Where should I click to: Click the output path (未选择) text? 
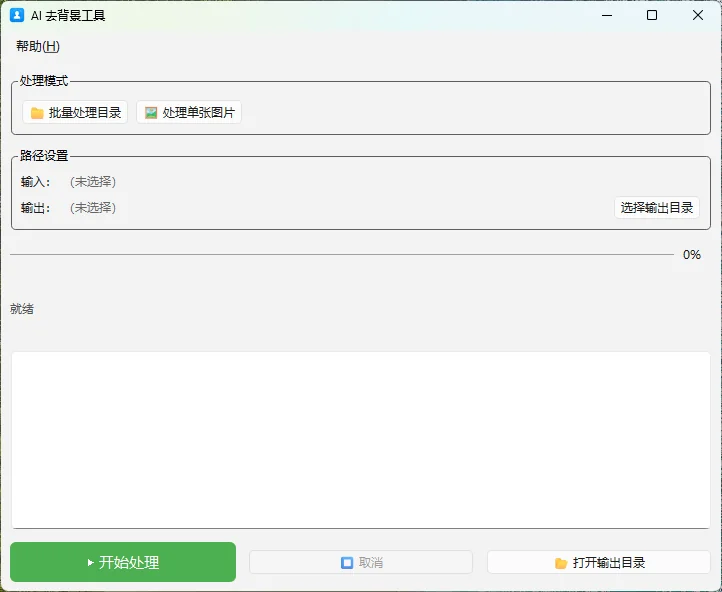93,208
